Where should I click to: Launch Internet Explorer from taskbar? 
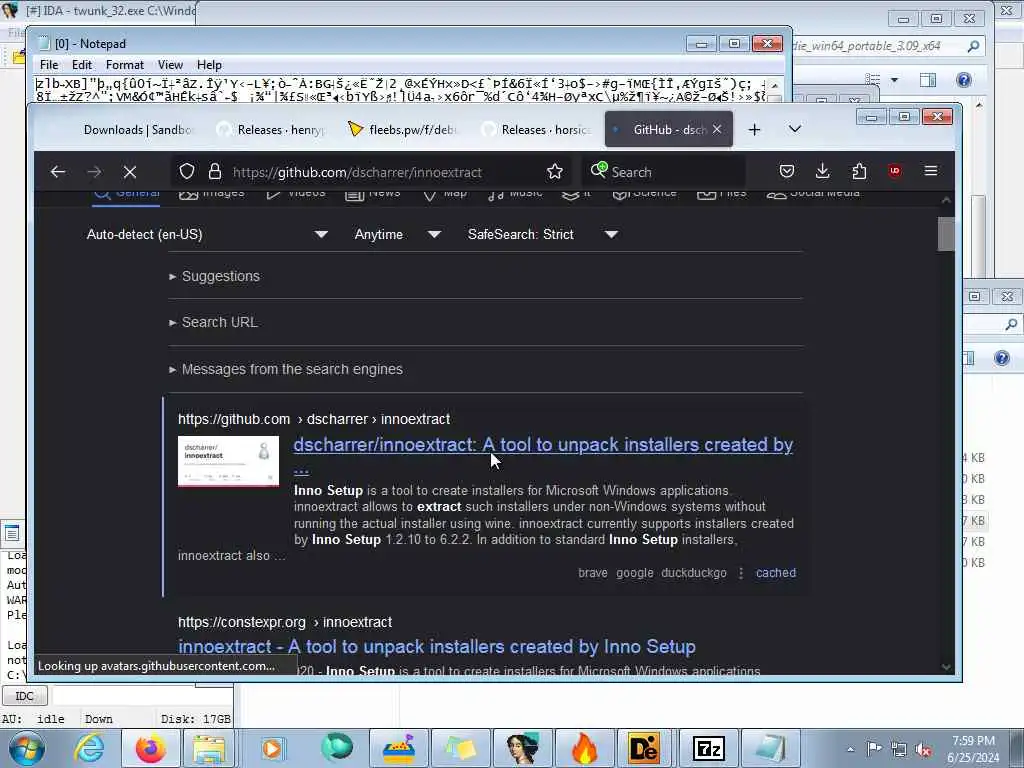tap(89, 748)
